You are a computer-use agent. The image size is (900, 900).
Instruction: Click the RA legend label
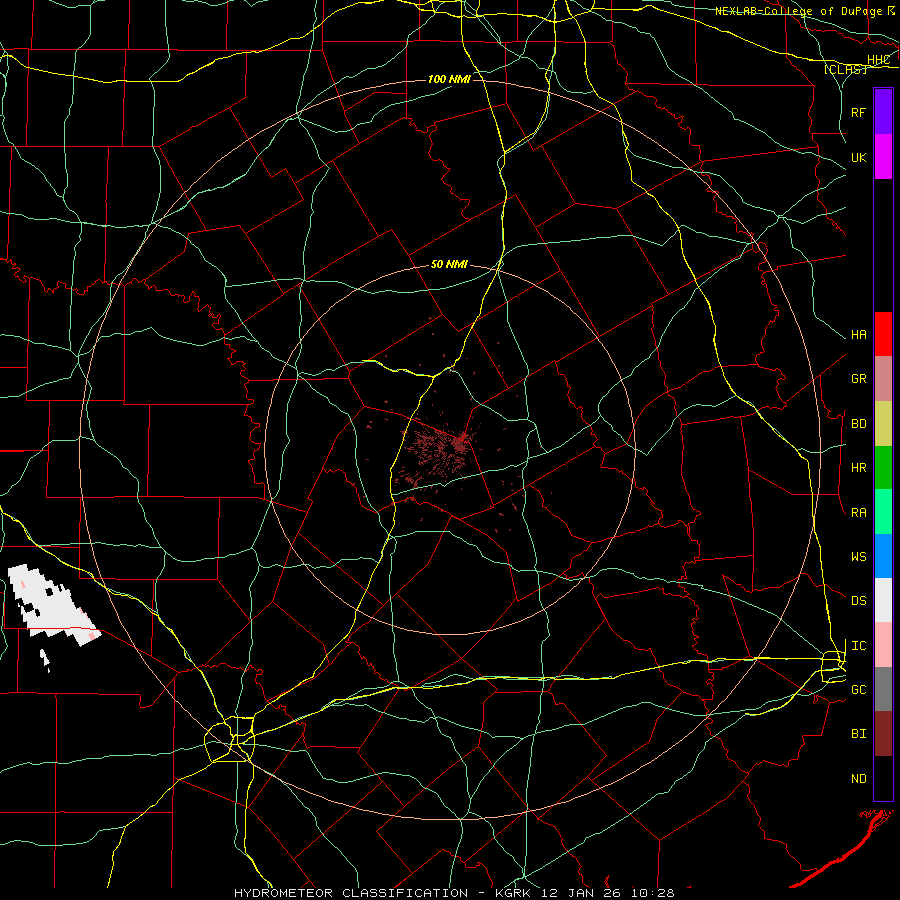pos(858,513)
